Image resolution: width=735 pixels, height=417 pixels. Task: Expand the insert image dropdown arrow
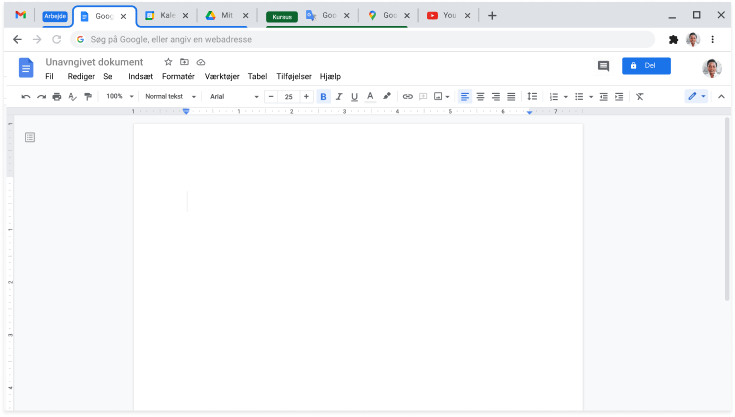448,97
